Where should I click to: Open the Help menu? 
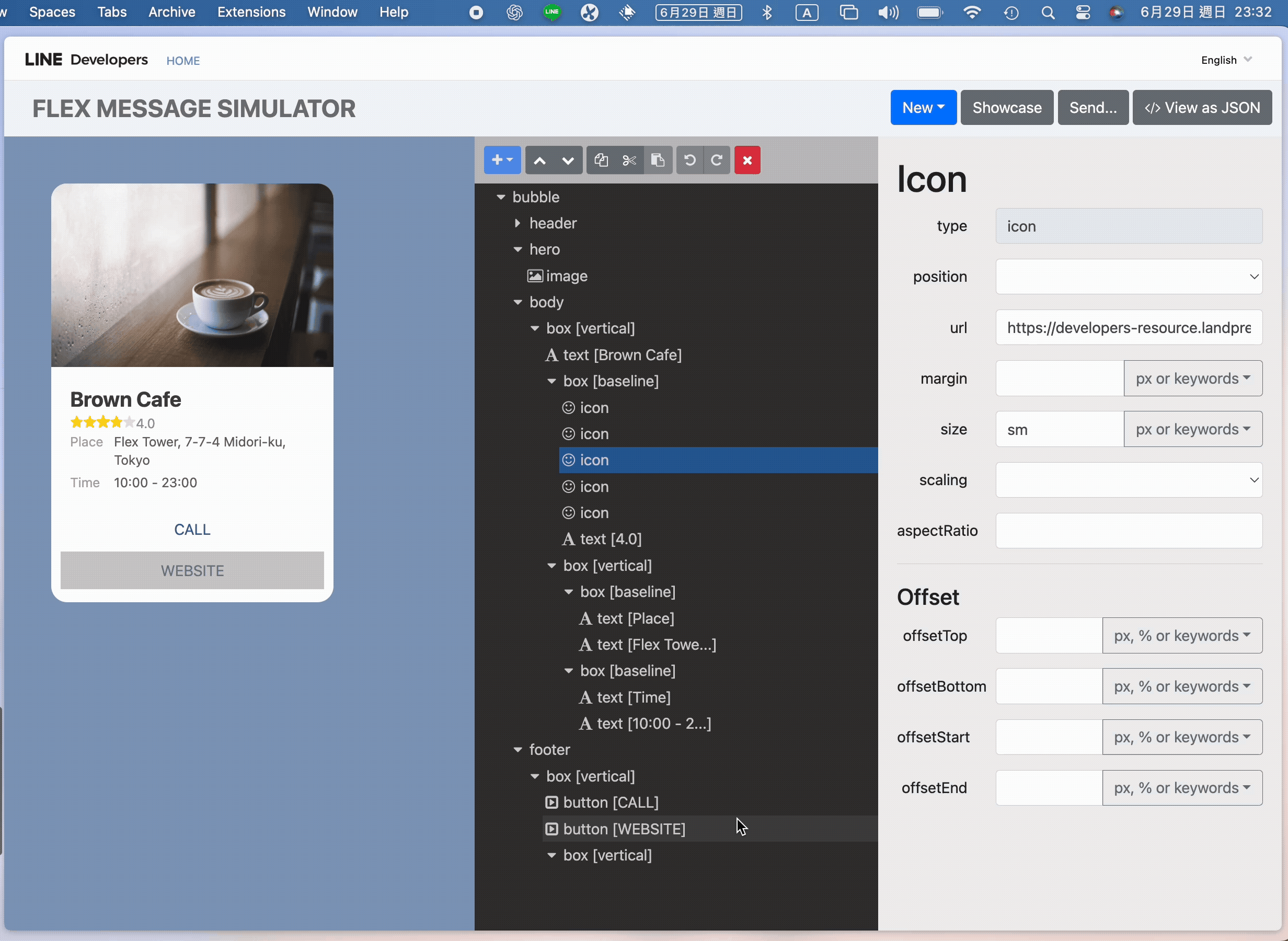click(394, 12)
